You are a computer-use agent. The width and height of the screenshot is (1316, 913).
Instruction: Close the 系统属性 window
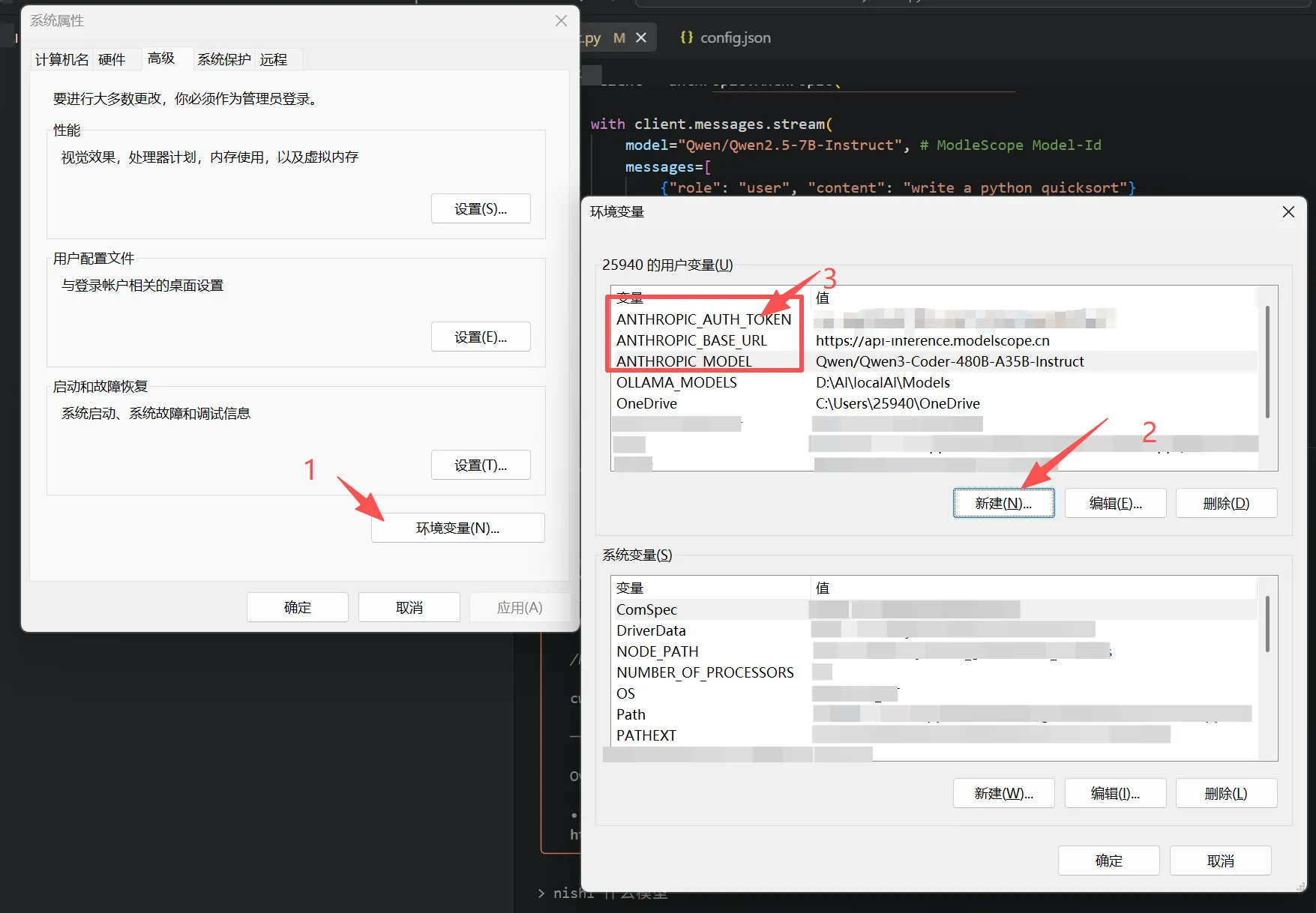pos(561,21)
